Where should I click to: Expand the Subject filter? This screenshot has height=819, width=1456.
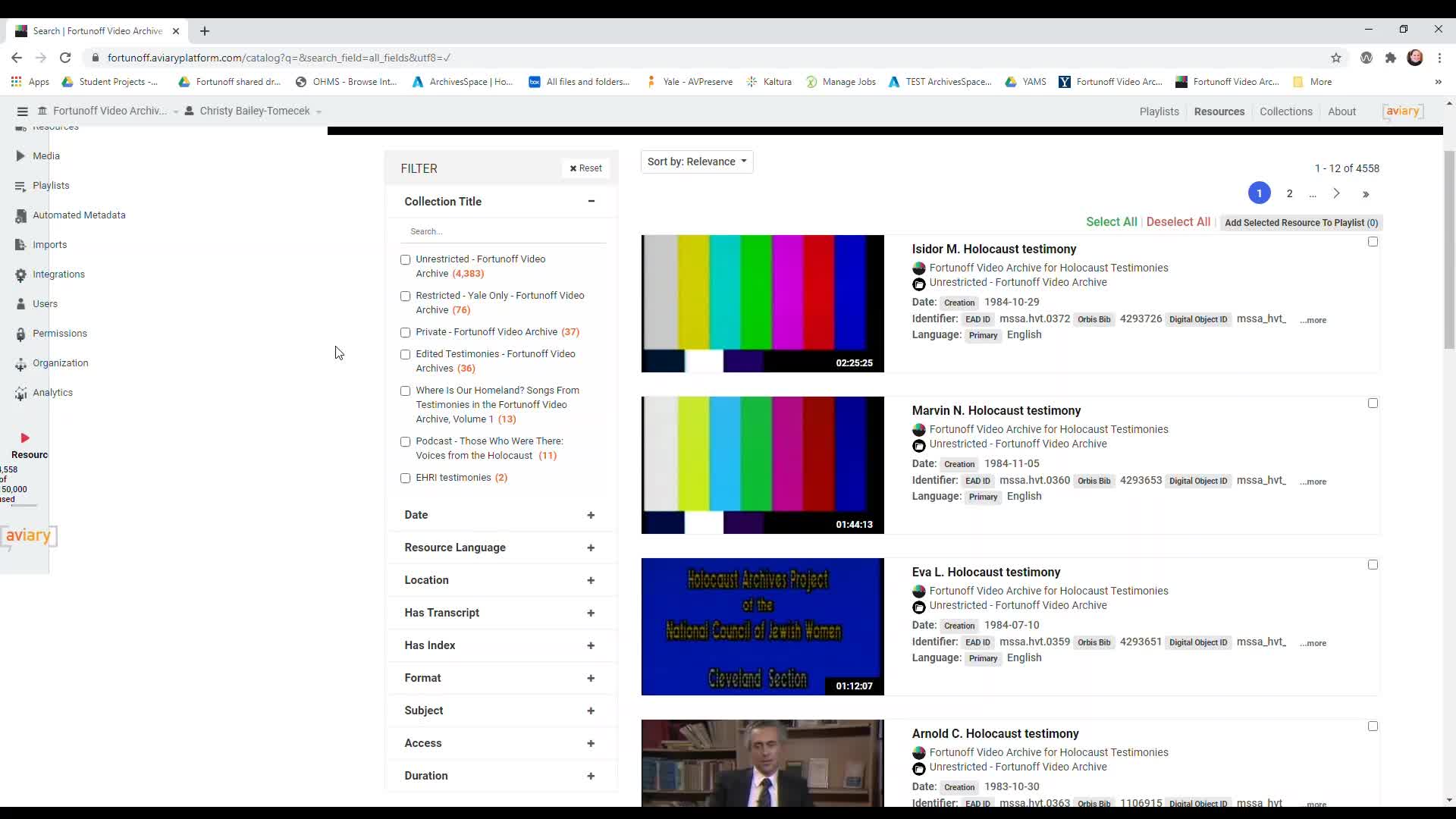pos(591,711)
